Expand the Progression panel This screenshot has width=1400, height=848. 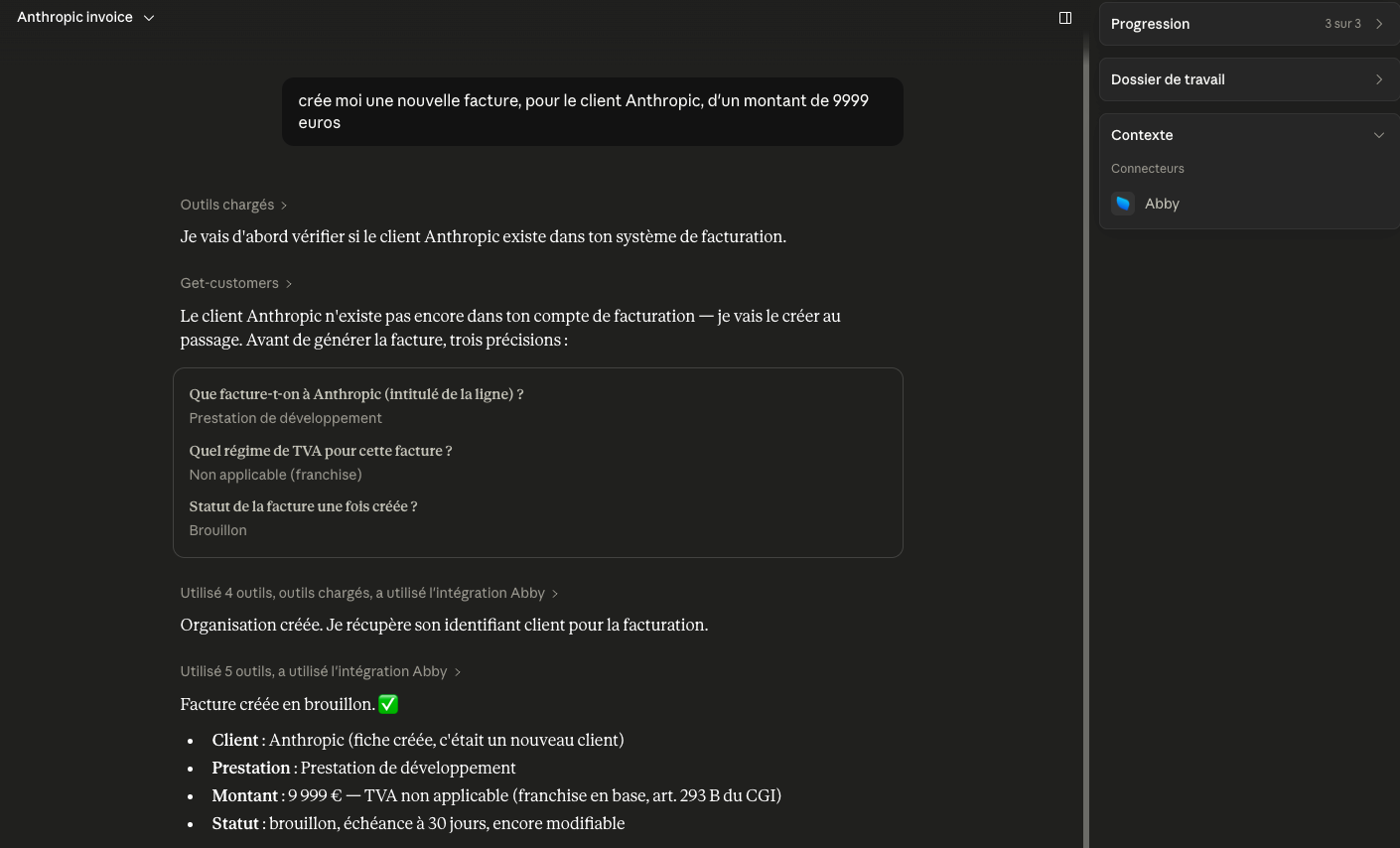pos(1249,24)
